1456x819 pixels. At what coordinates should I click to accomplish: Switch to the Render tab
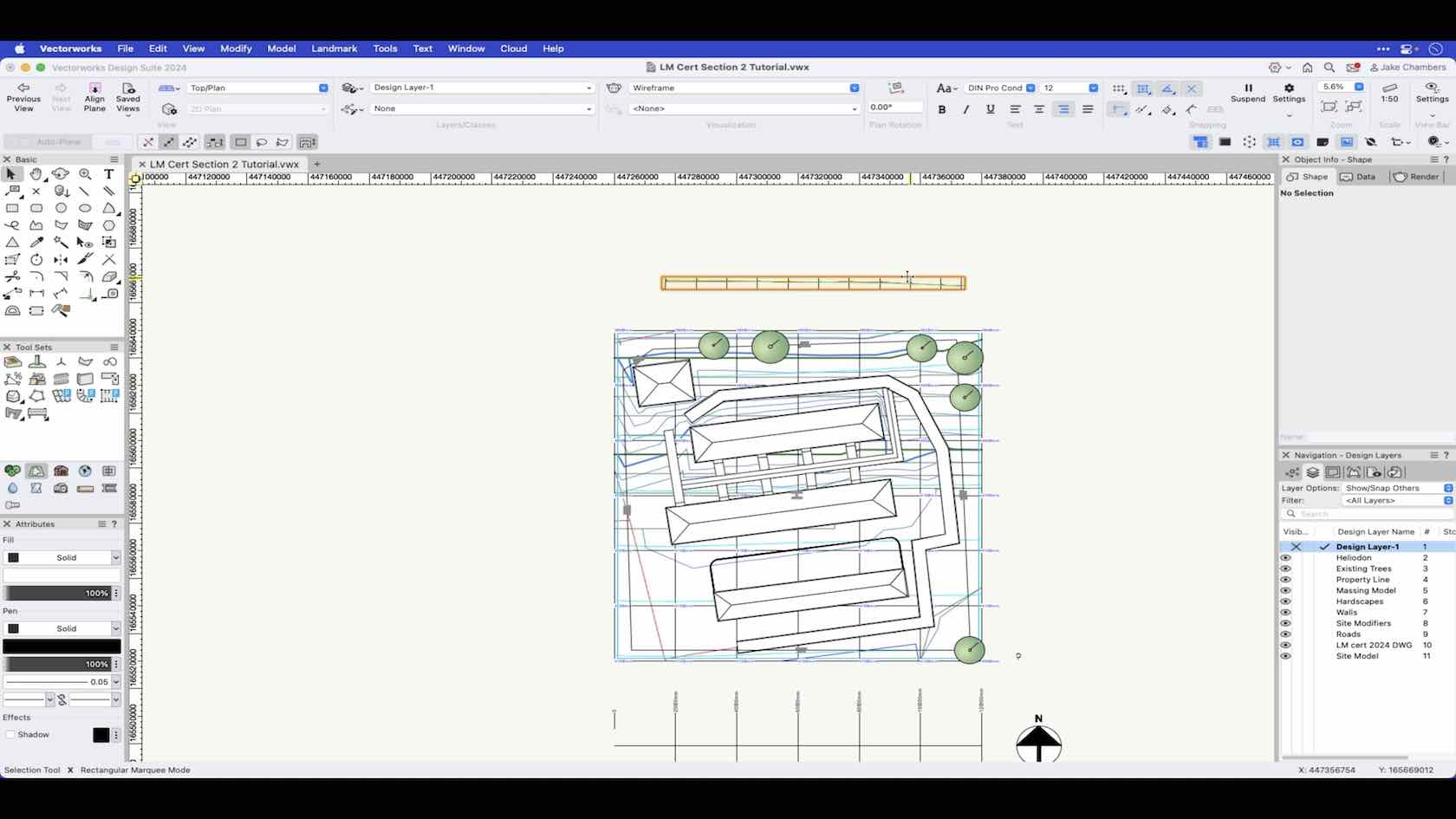[x=1415, y=177]
